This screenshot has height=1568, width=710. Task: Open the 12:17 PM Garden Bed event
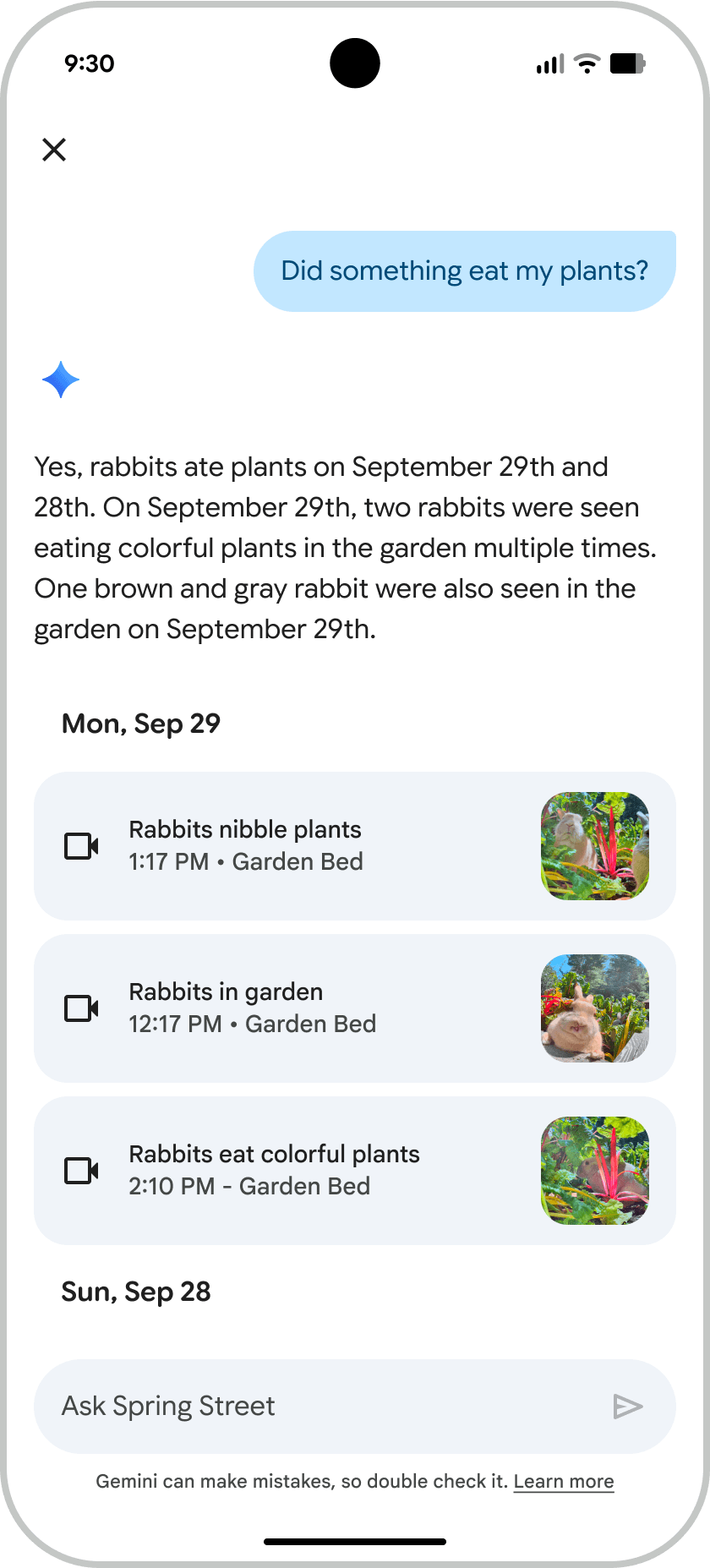(x=252, y=1024)
